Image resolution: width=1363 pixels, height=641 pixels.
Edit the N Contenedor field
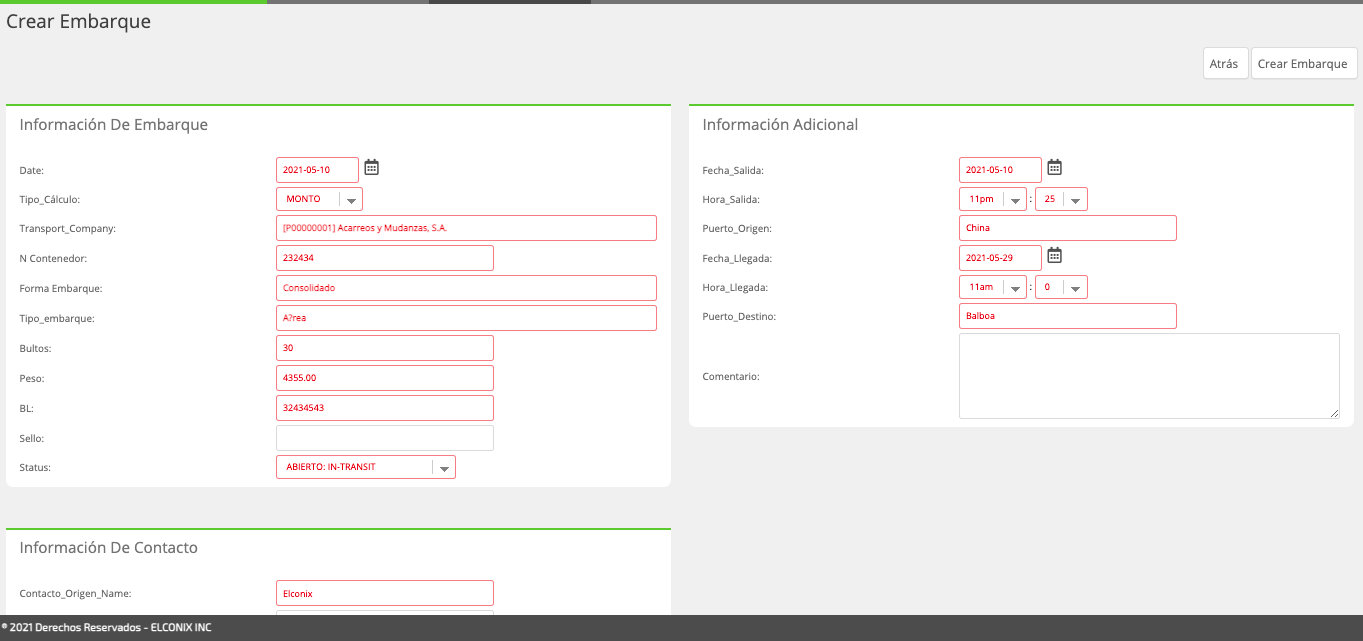385,258
